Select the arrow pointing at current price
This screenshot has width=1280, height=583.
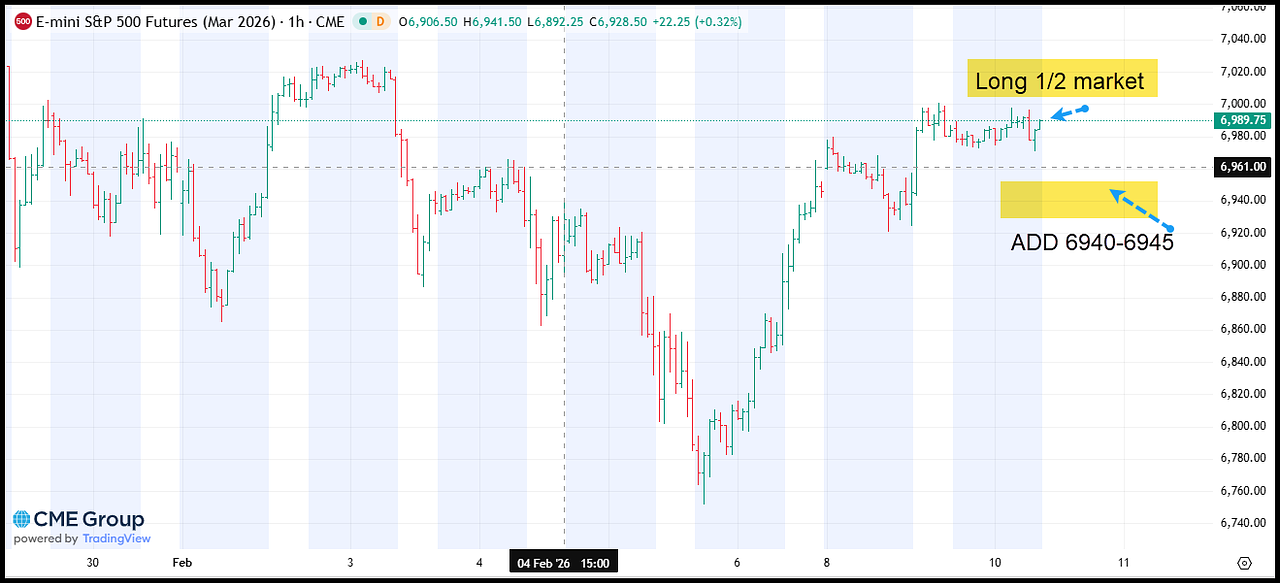pyautogui.click(x=1068, y=113)
